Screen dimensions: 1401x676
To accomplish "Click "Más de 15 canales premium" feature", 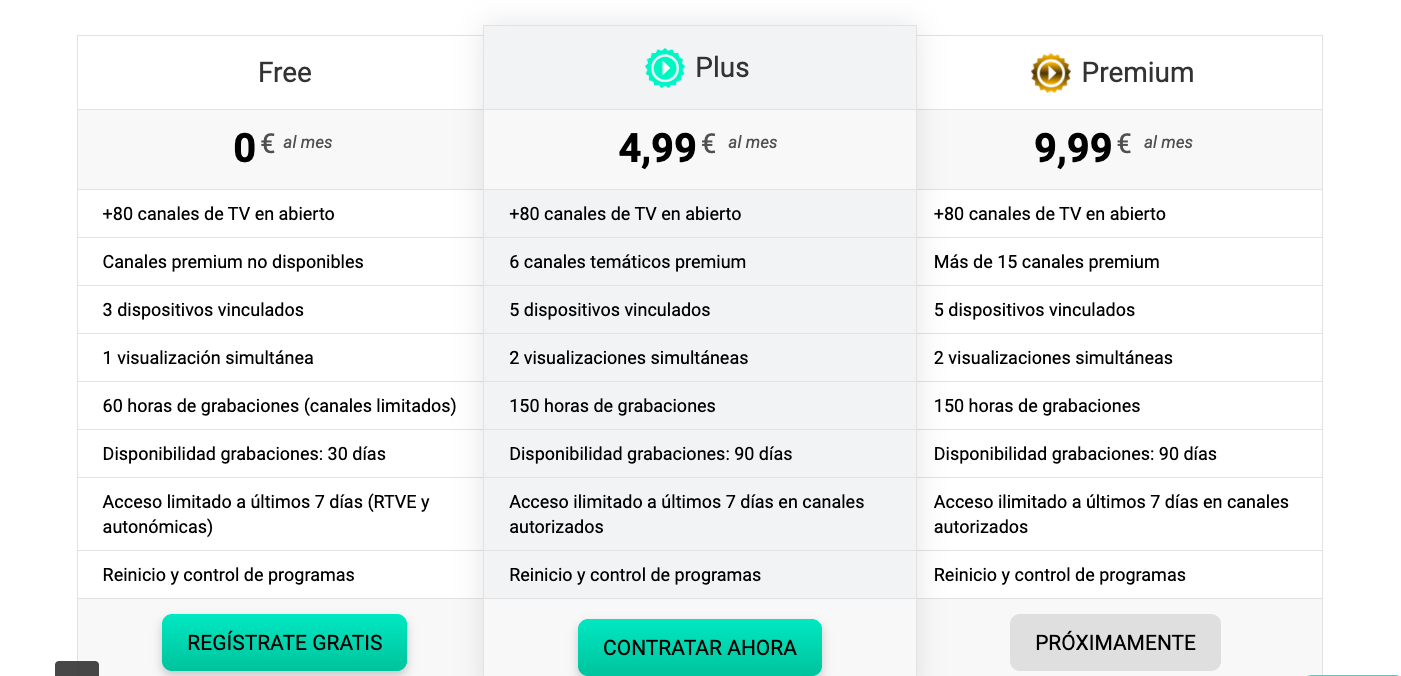I will 1046,262.
